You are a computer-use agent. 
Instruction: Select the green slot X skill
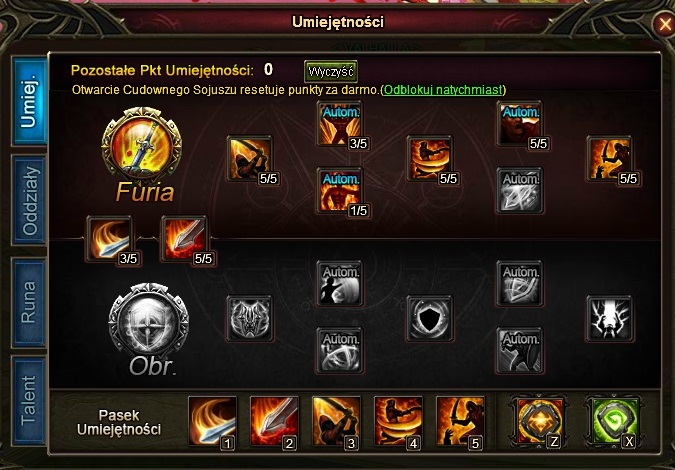(x=613, y=421)
